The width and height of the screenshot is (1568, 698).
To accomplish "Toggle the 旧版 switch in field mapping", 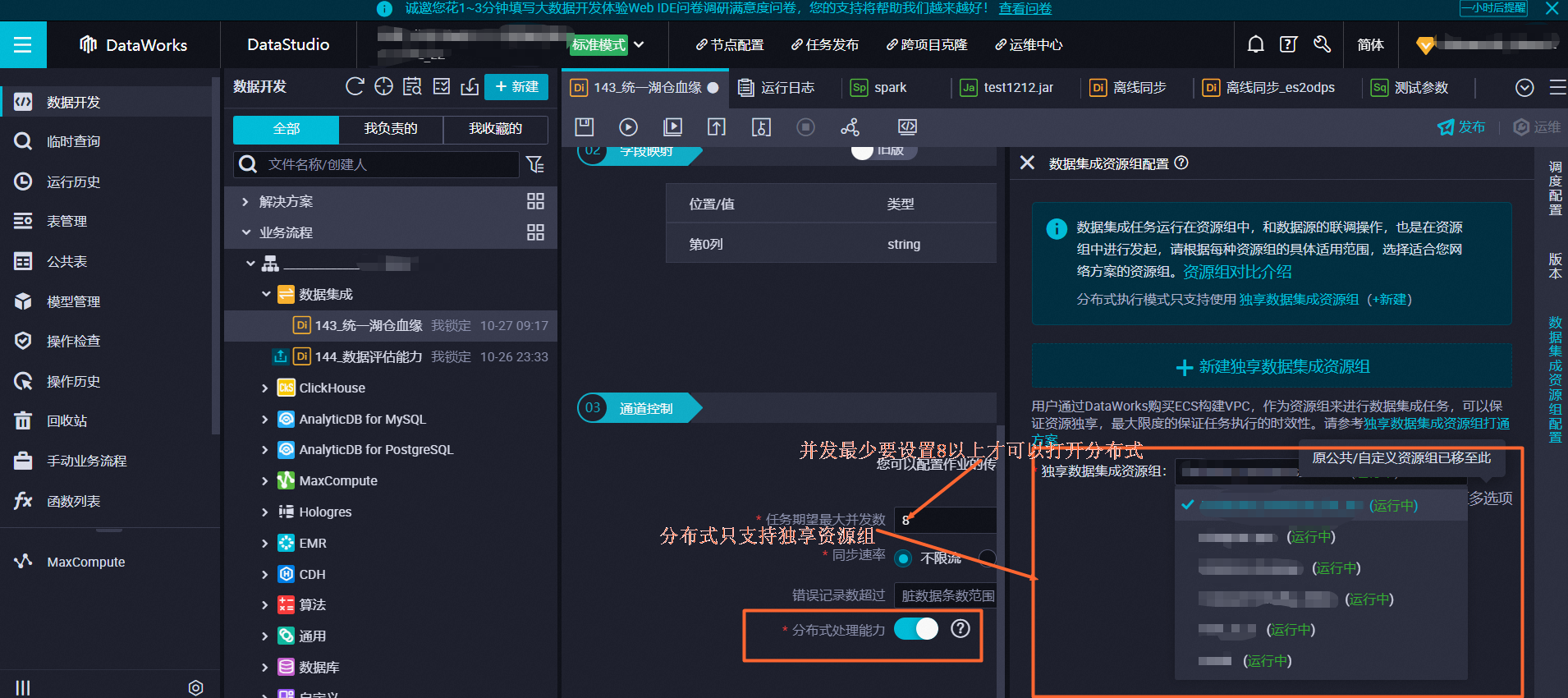I will (883, 150).
